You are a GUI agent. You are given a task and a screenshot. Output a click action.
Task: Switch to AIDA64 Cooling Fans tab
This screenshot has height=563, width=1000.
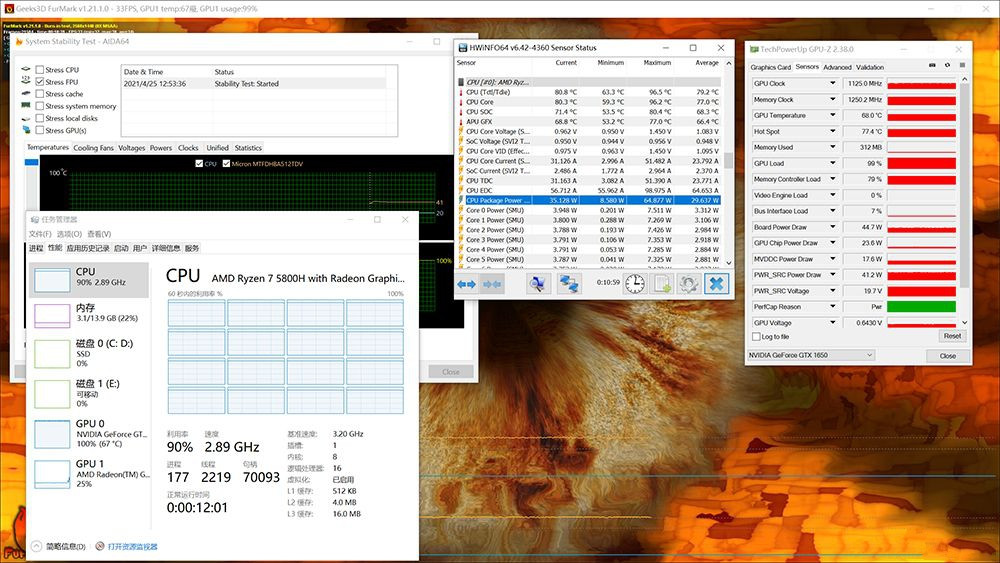click(x=93, y=148)
